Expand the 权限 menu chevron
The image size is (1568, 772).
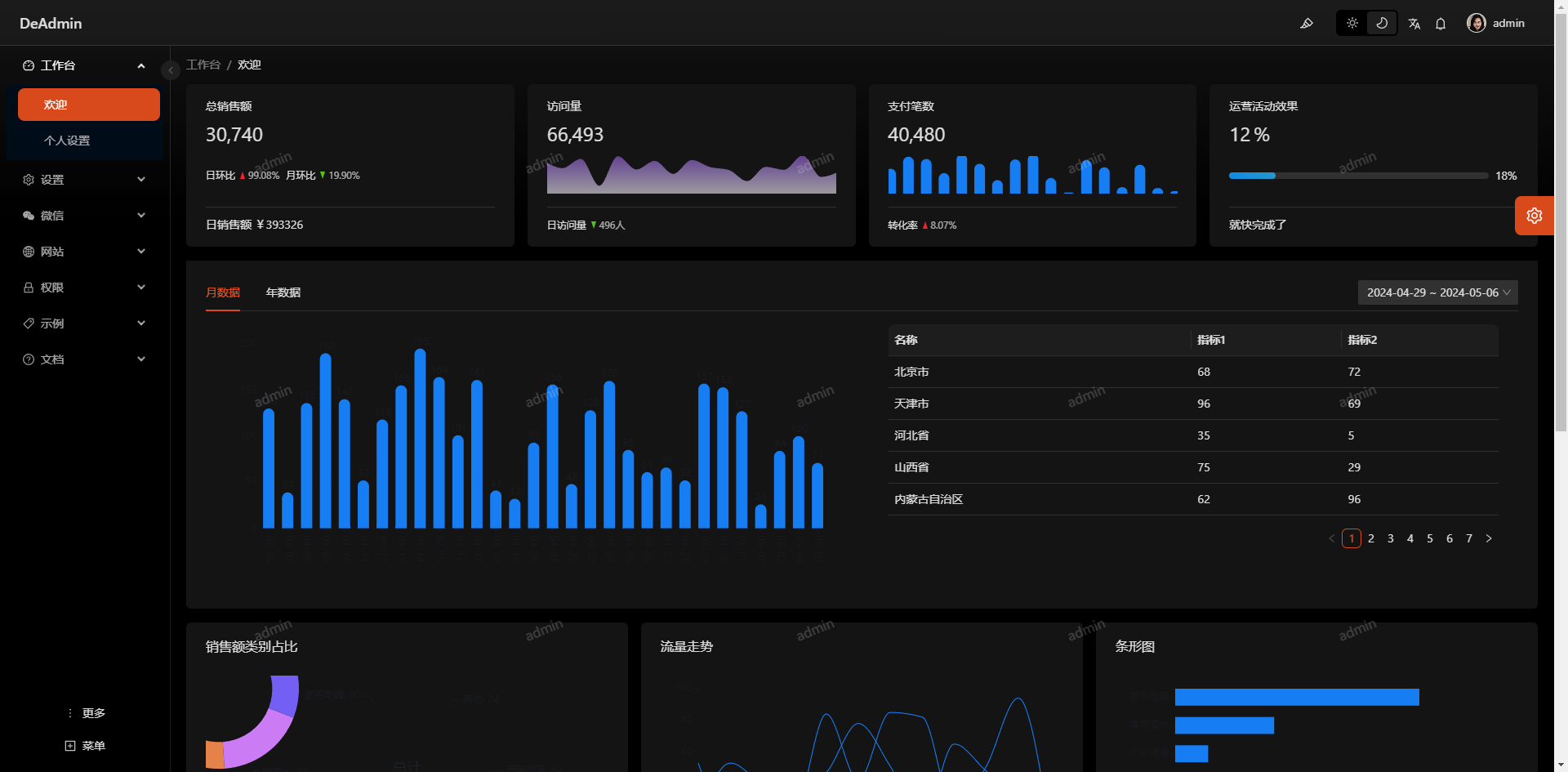[x=141, y=288]
